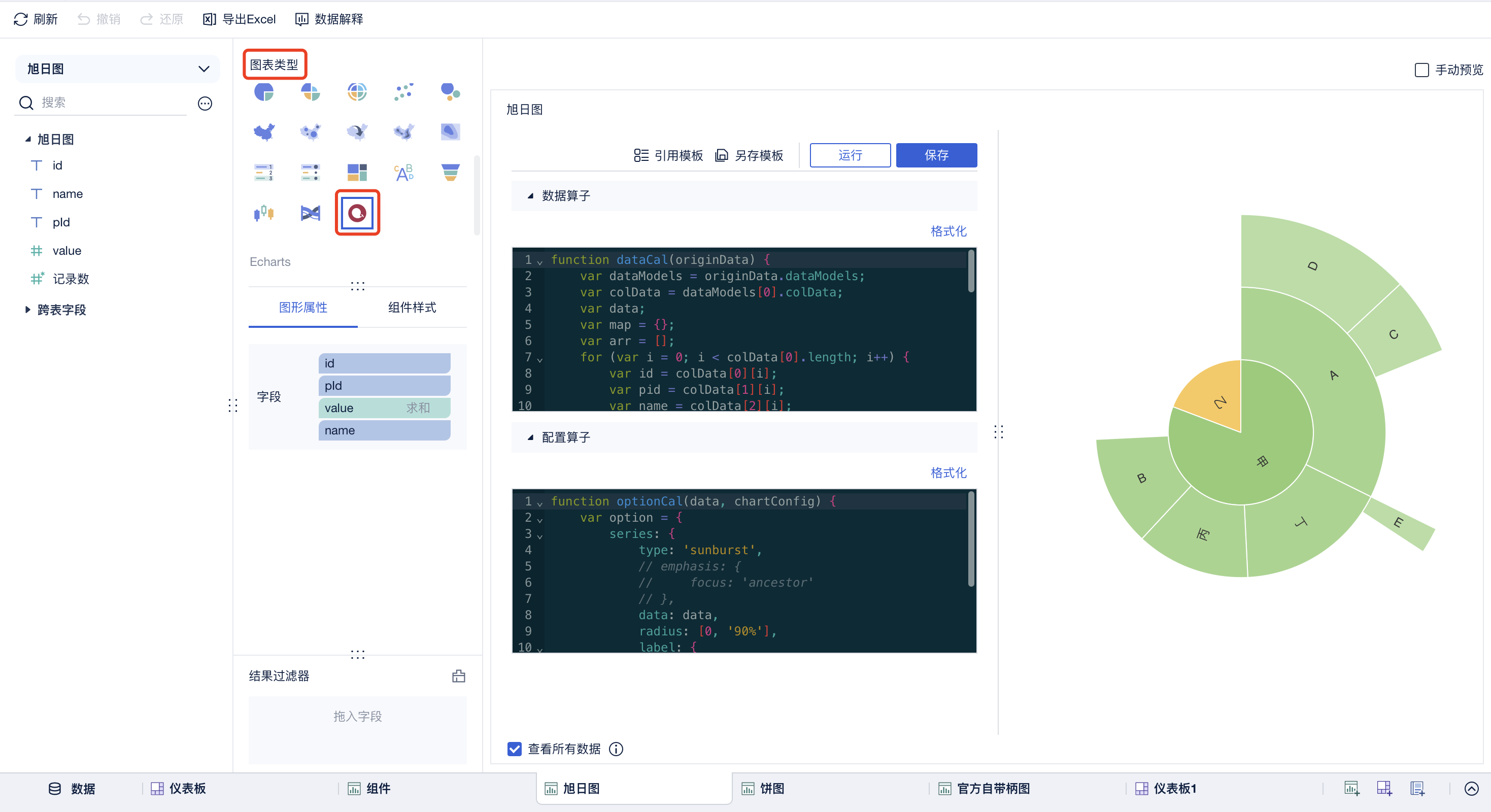Click the Export Excel toolbar button
The height and width of the screenshot is (812, 1491).
tap(239, 19)
